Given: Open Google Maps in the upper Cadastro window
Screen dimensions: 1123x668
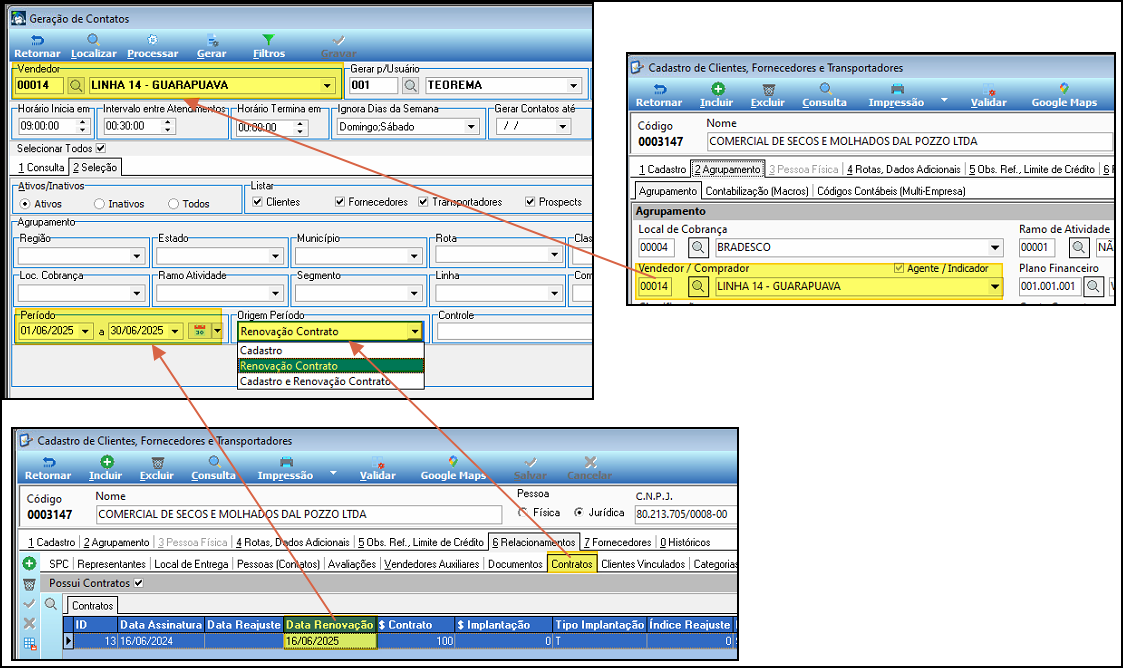Looking at the screenshot, I should [1064, 95].
